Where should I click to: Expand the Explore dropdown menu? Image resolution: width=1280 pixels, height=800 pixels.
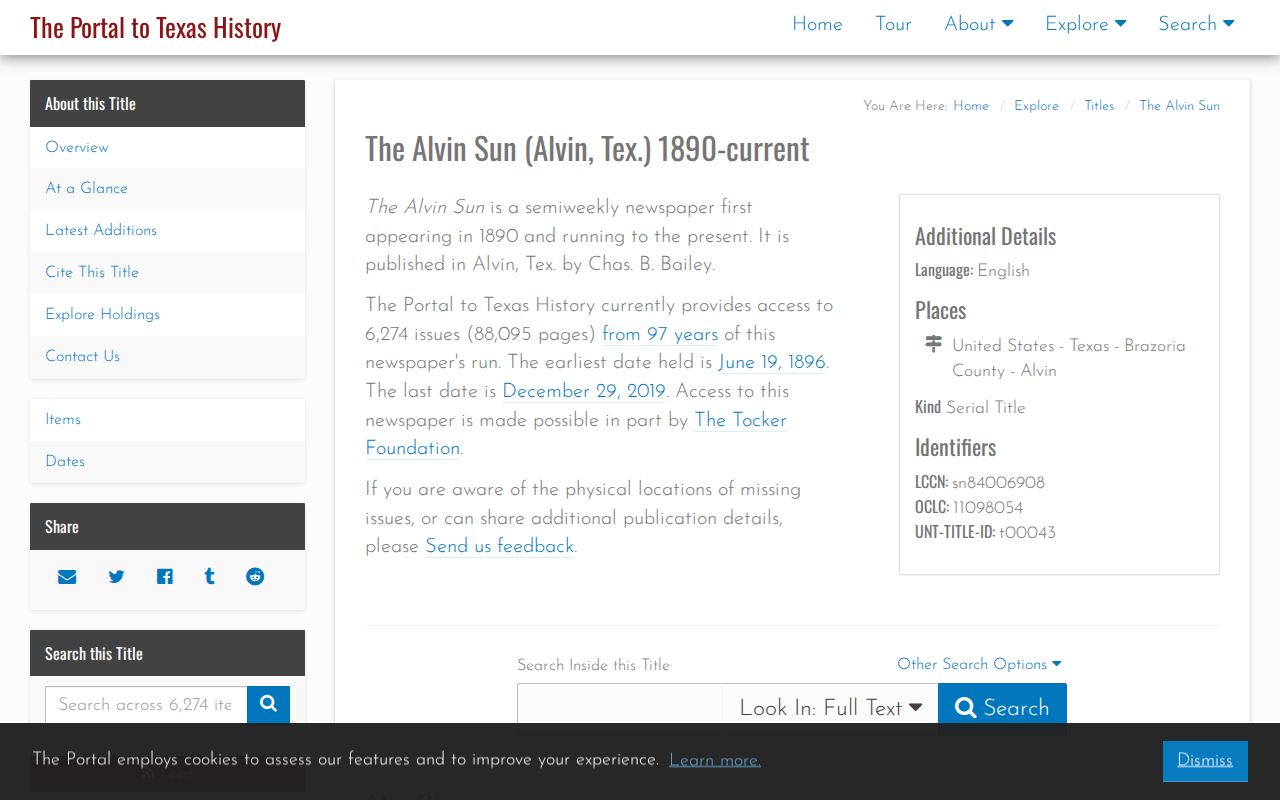pyautogui.click(x=1086, y=24)
